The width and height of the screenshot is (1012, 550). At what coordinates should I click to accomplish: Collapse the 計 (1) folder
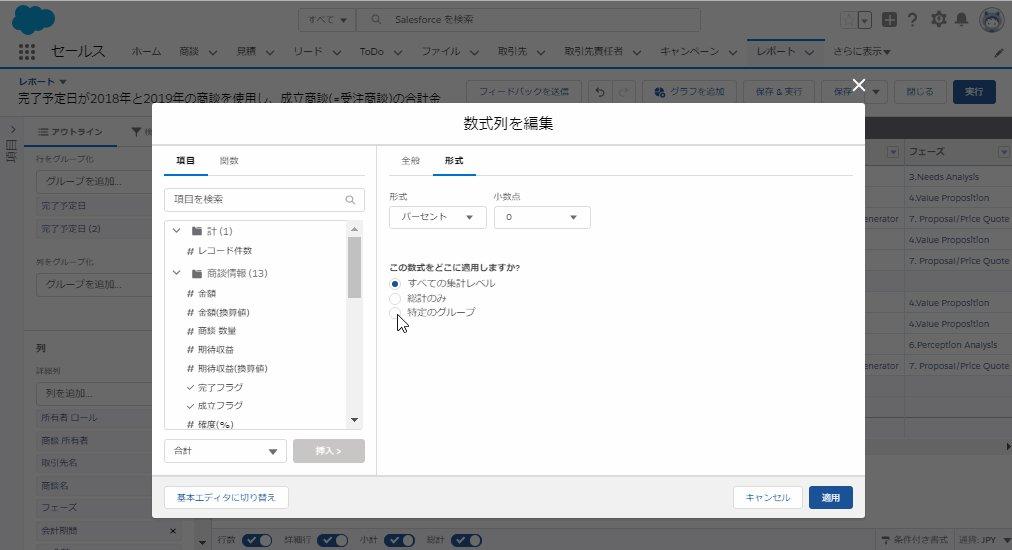(x=176, y=230)
